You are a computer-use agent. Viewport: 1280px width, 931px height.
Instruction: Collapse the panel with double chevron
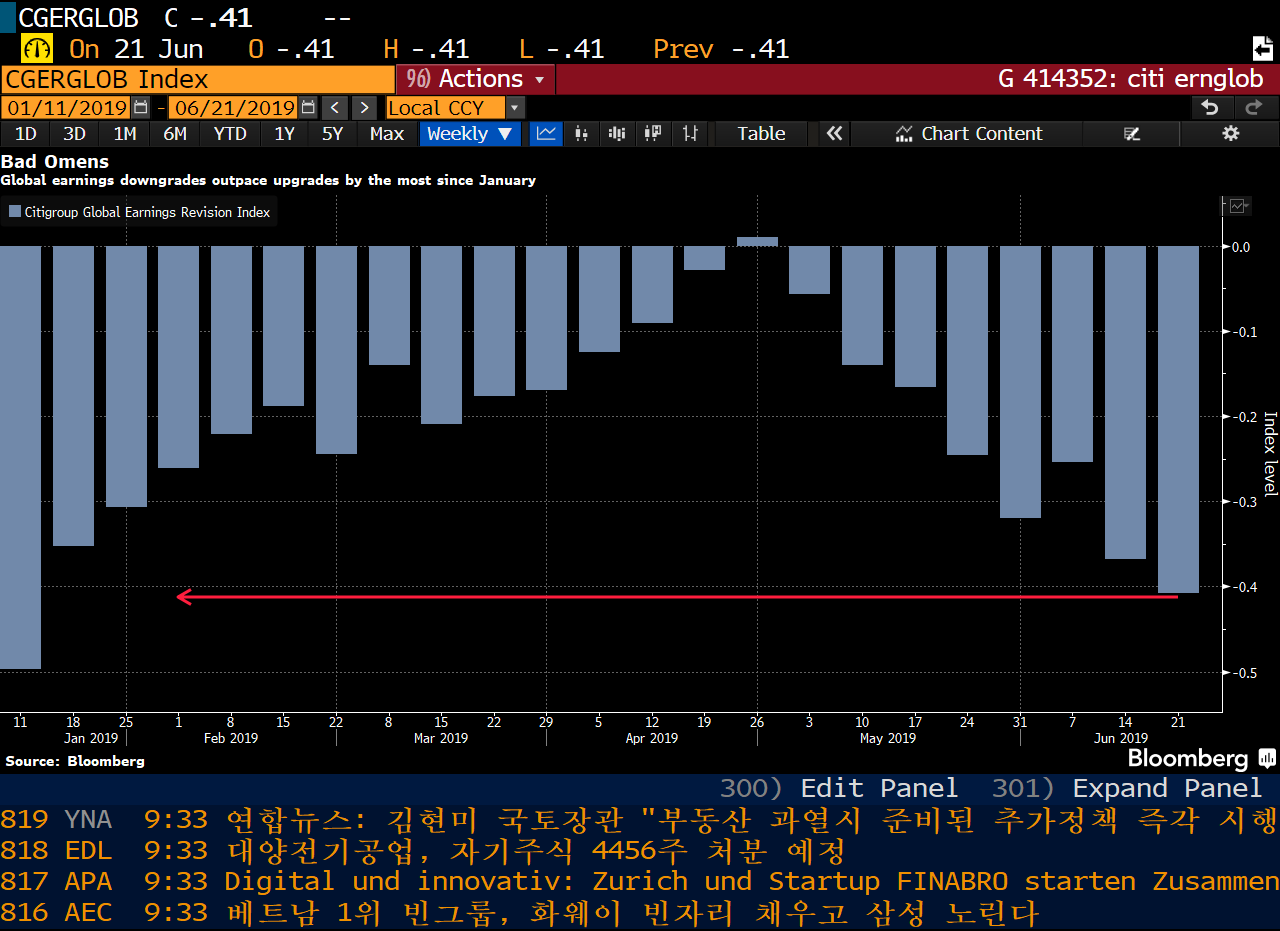pyautogui.click(x=834, y=134)
